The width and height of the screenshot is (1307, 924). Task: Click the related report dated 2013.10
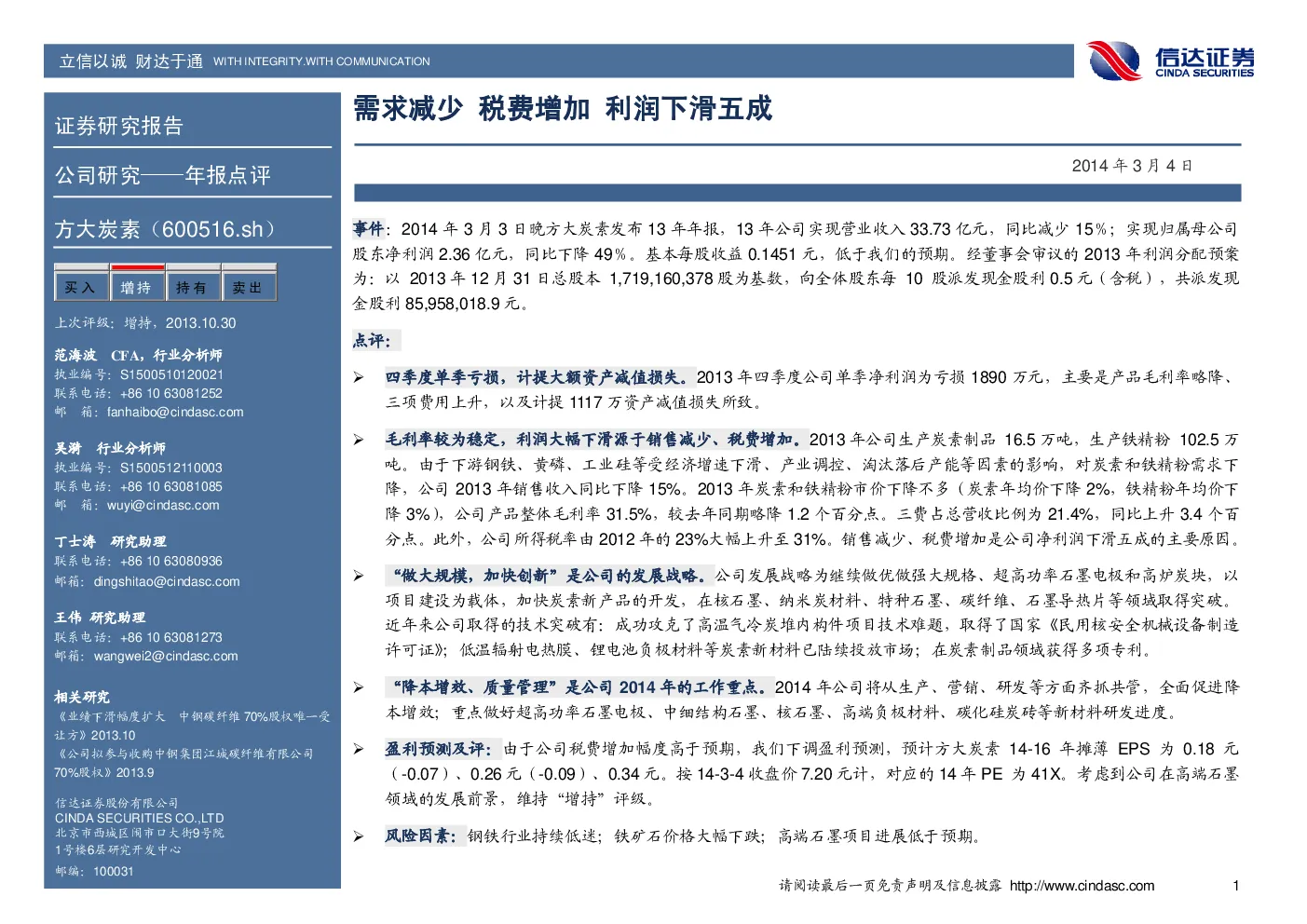[x=192, y=726]
